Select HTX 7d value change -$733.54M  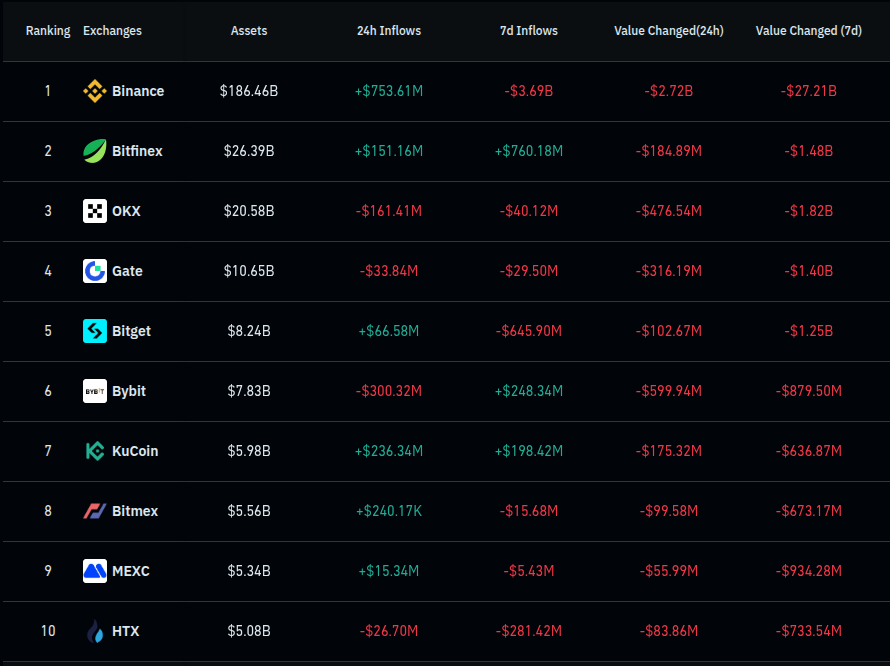tap(808, 631)
